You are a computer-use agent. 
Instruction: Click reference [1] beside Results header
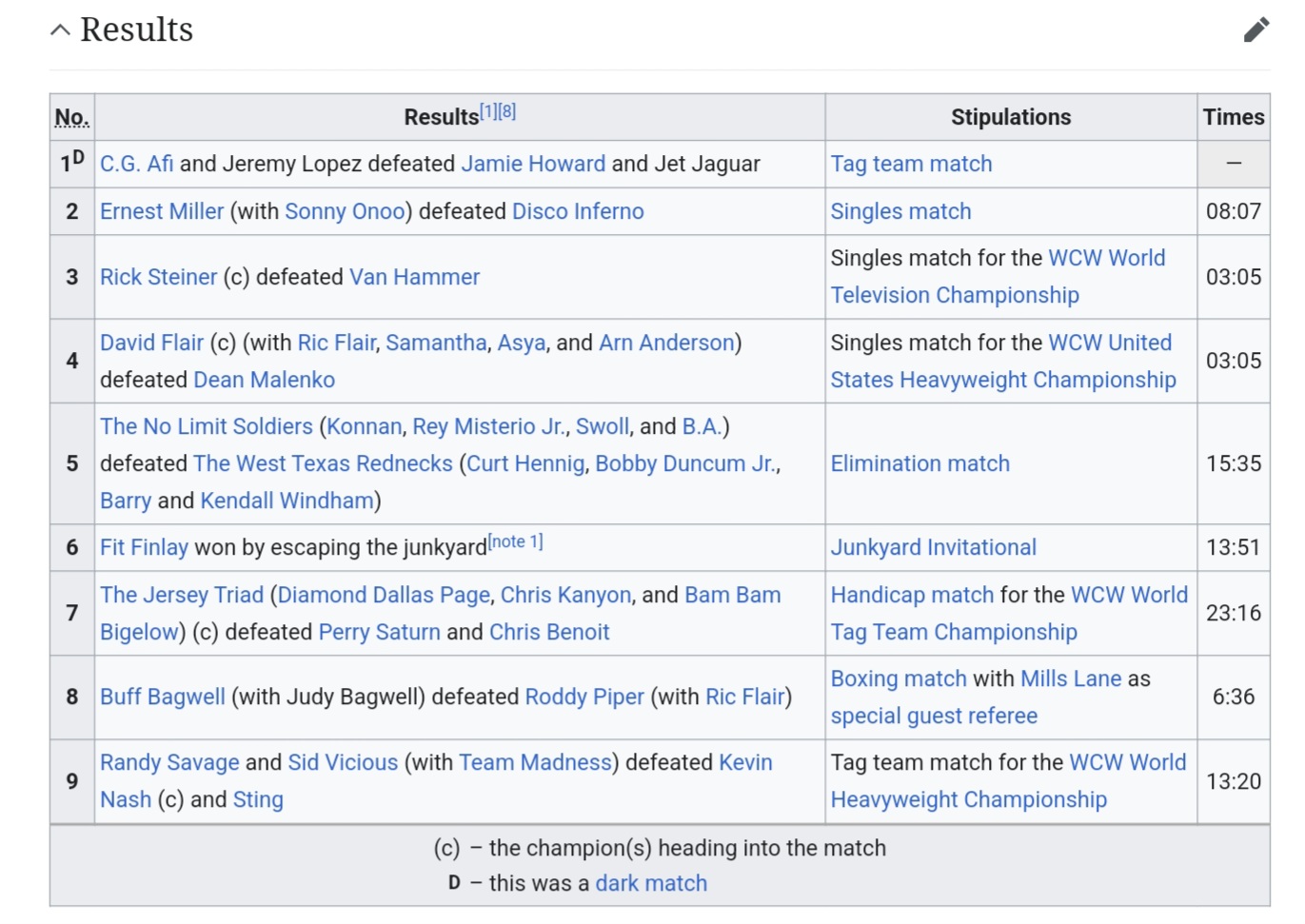pos(487,111)
